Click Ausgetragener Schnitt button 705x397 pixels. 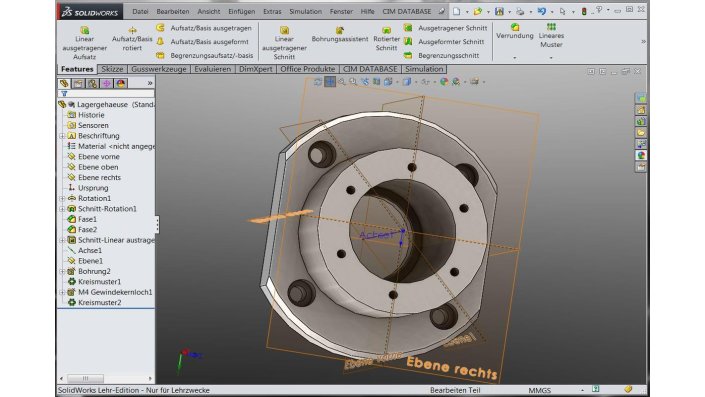(x=446, y=28)
